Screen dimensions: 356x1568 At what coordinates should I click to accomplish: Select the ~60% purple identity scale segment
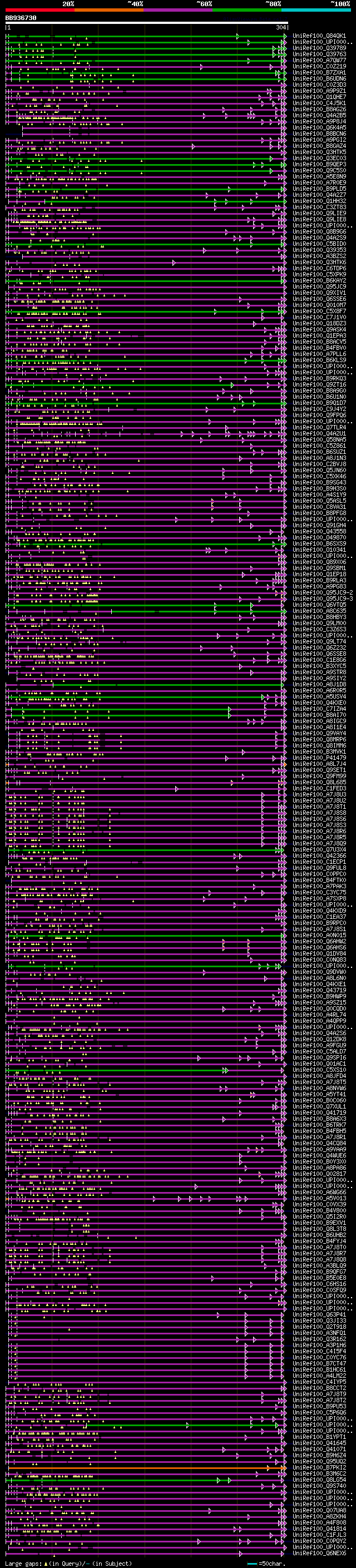(x=179, y=10)
